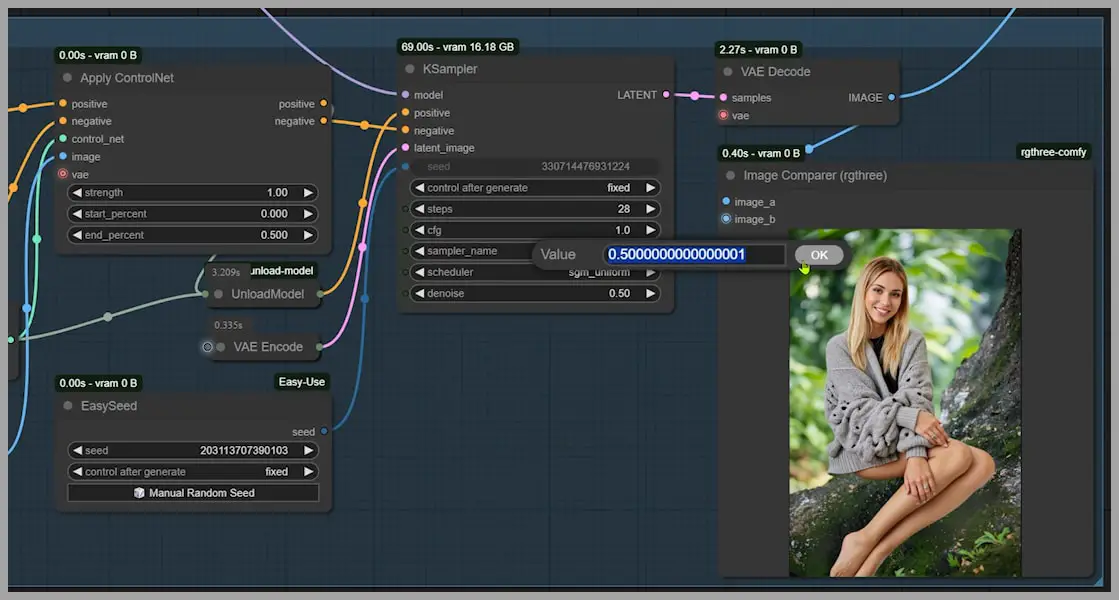Screen dimensions: 1119x600
Task: Click the reroute dot on the LATENT link
Action: click(694, 96)
